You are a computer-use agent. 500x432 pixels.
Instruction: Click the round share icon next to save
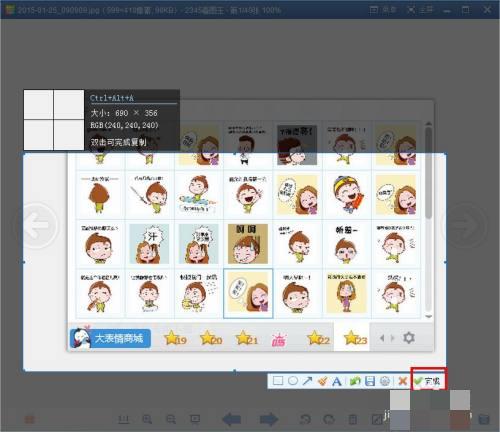point(385,381)
